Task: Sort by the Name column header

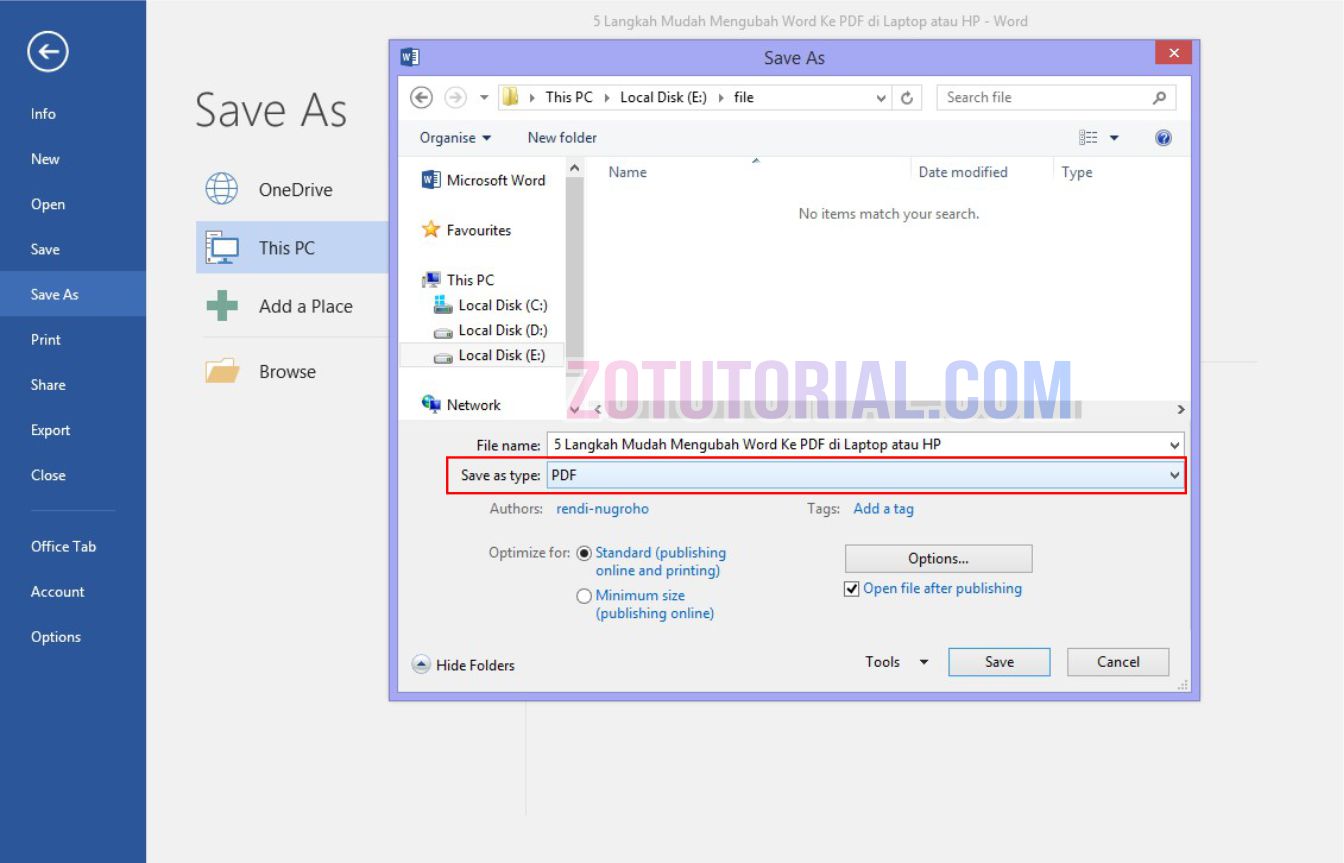Action: pos(627,172)
